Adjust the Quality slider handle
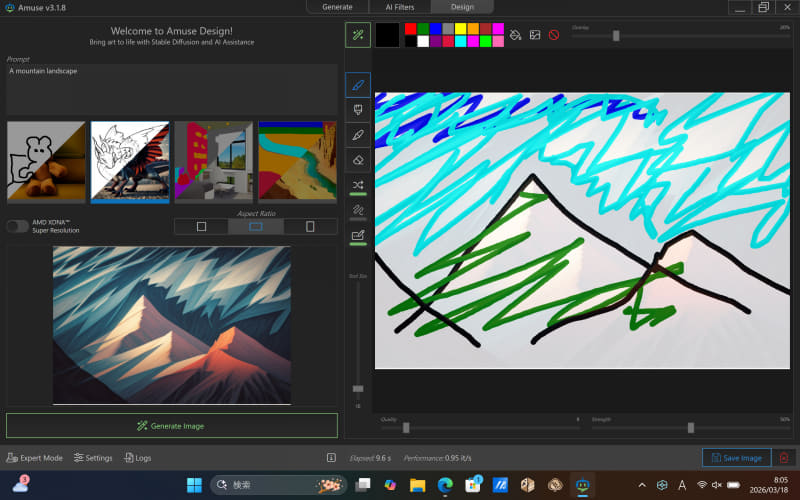Screen dimensions: 800x500 click(x=406, y=428)
